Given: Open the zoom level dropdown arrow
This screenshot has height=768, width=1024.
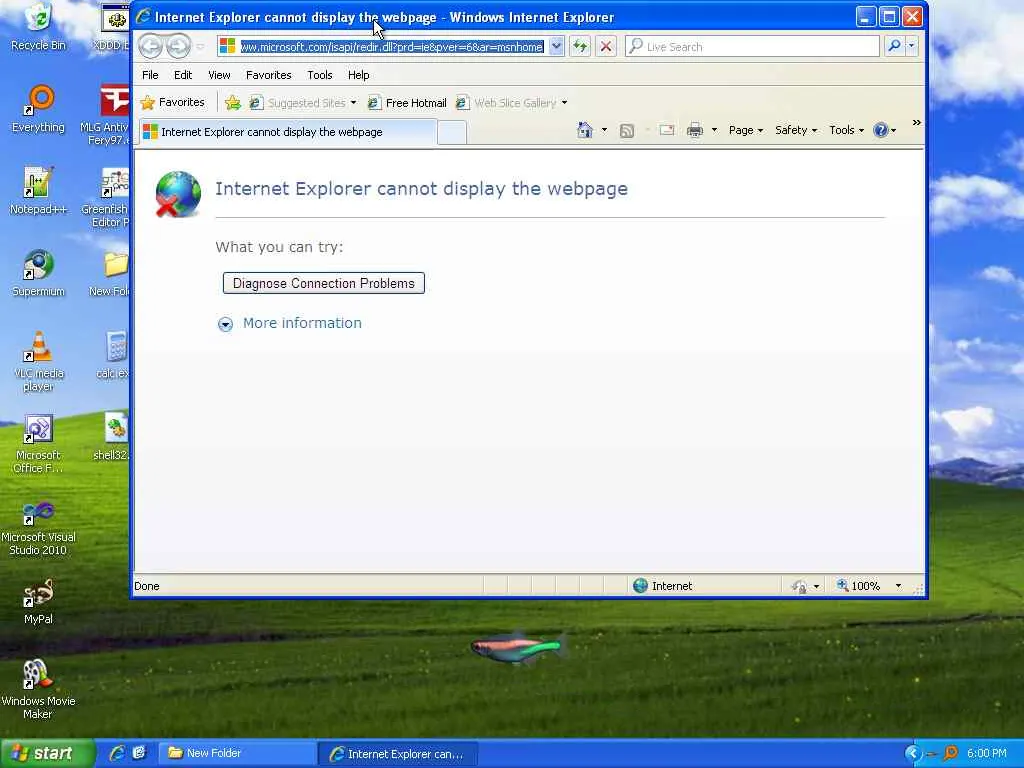Looking at the screenshot, I should pos(899,586).
